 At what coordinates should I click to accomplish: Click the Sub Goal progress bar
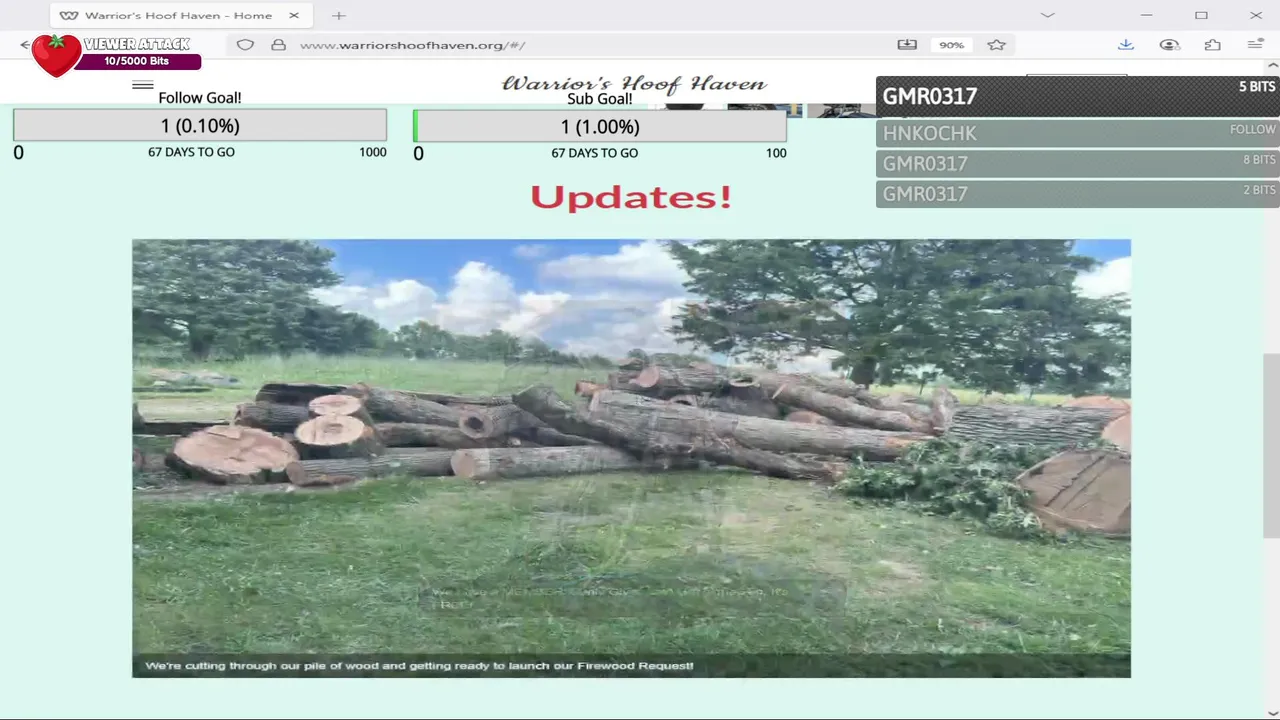click(600, 126)
